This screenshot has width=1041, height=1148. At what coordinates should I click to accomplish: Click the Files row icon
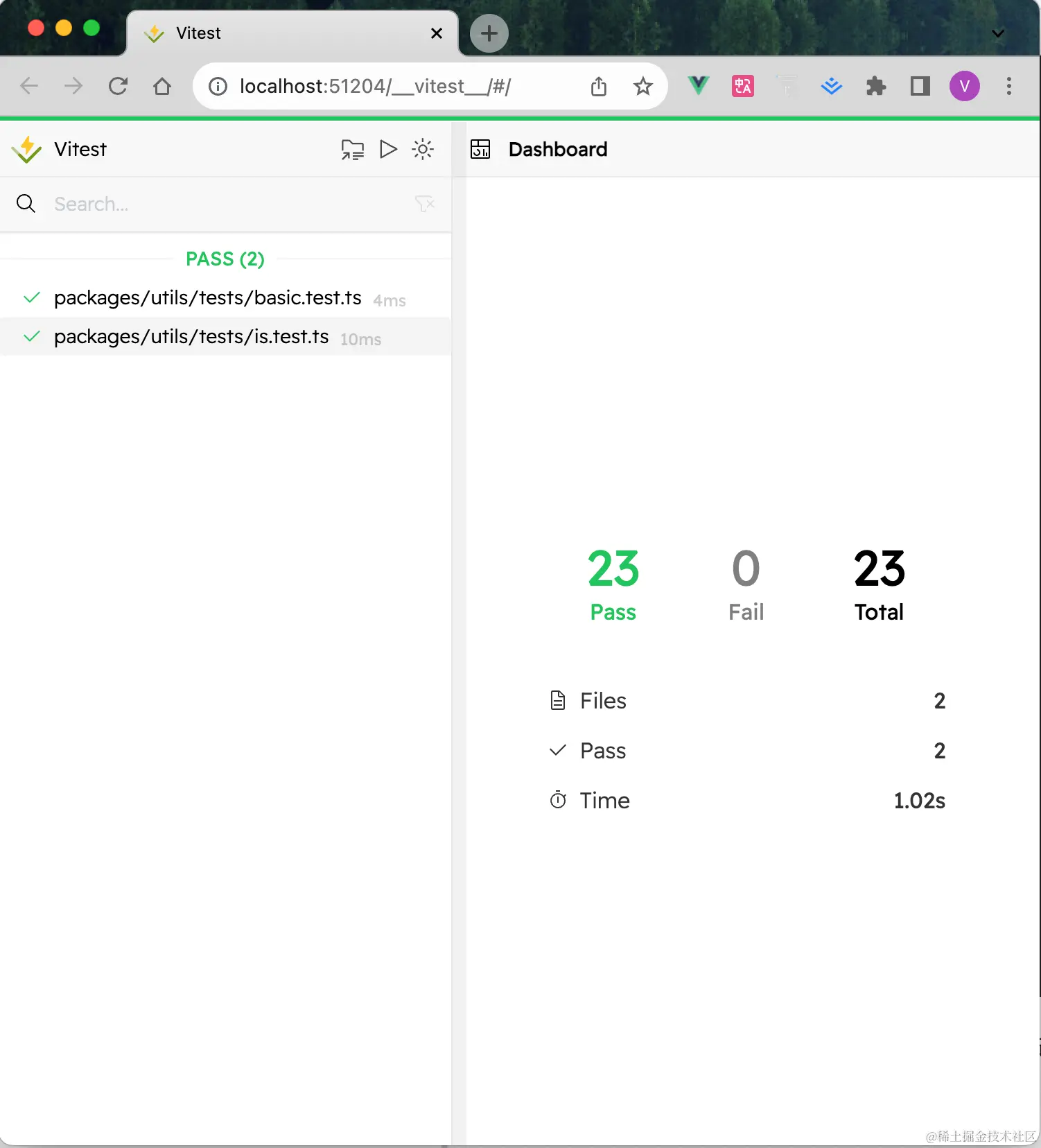[x=558, y=700]
